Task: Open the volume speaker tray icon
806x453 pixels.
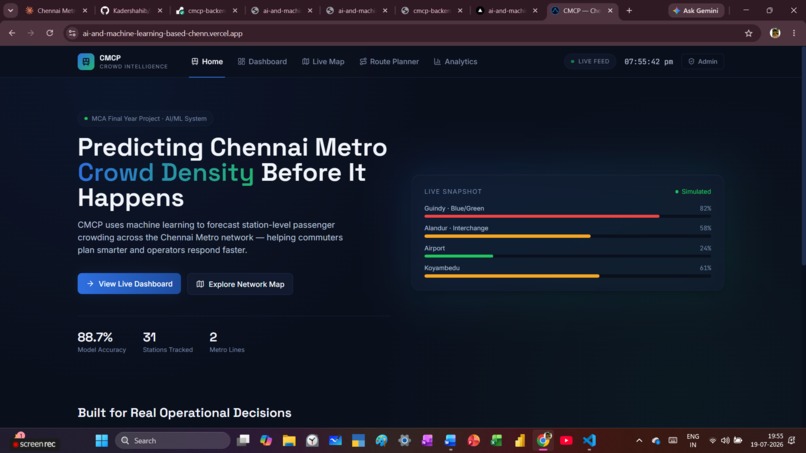Action: point(725,441)
